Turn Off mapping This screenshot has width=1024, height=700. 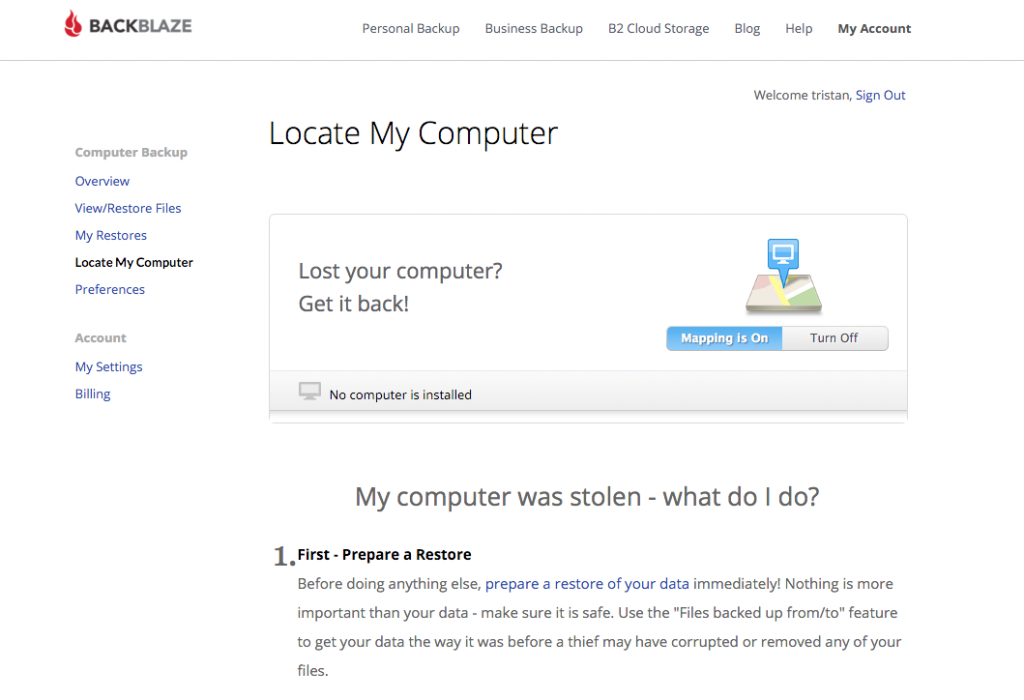[x=834, y=338]
